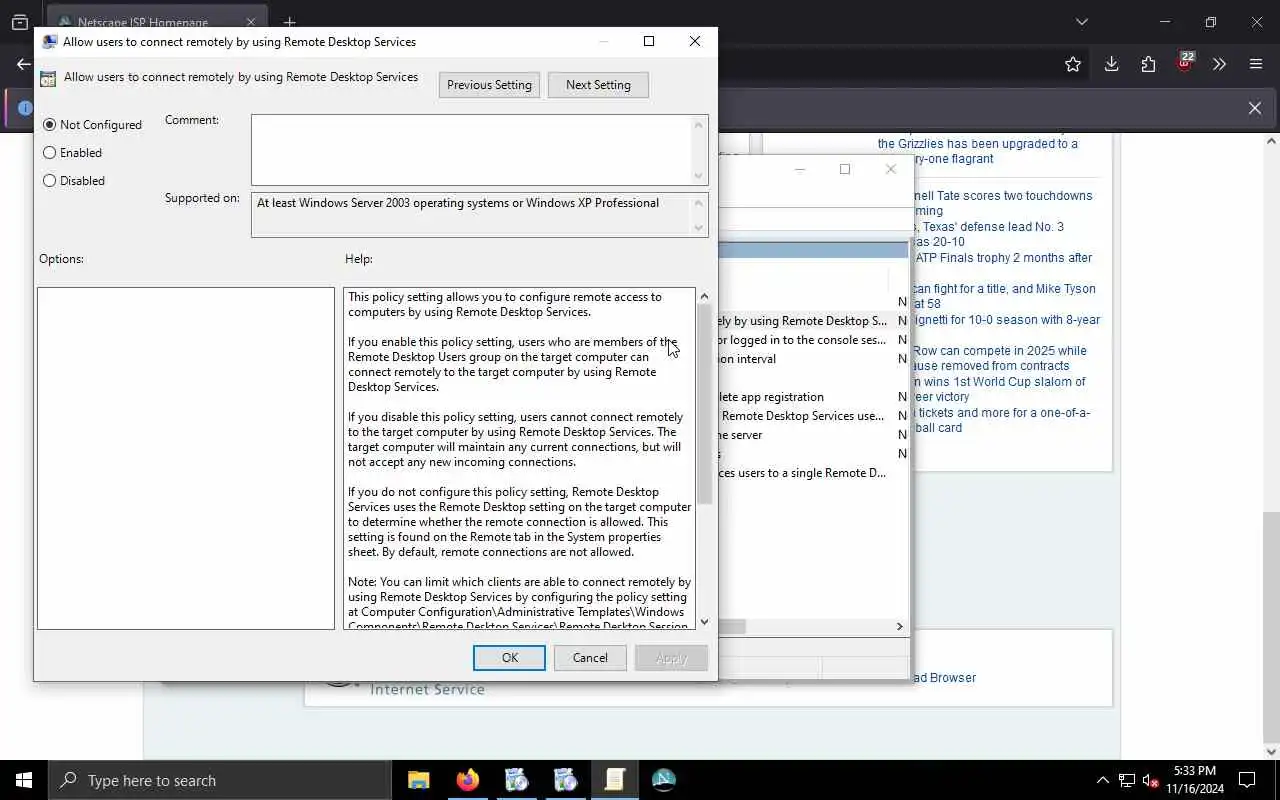Open the Firefox Extensions menu
1280x800 pixels.
point(1148,64)
